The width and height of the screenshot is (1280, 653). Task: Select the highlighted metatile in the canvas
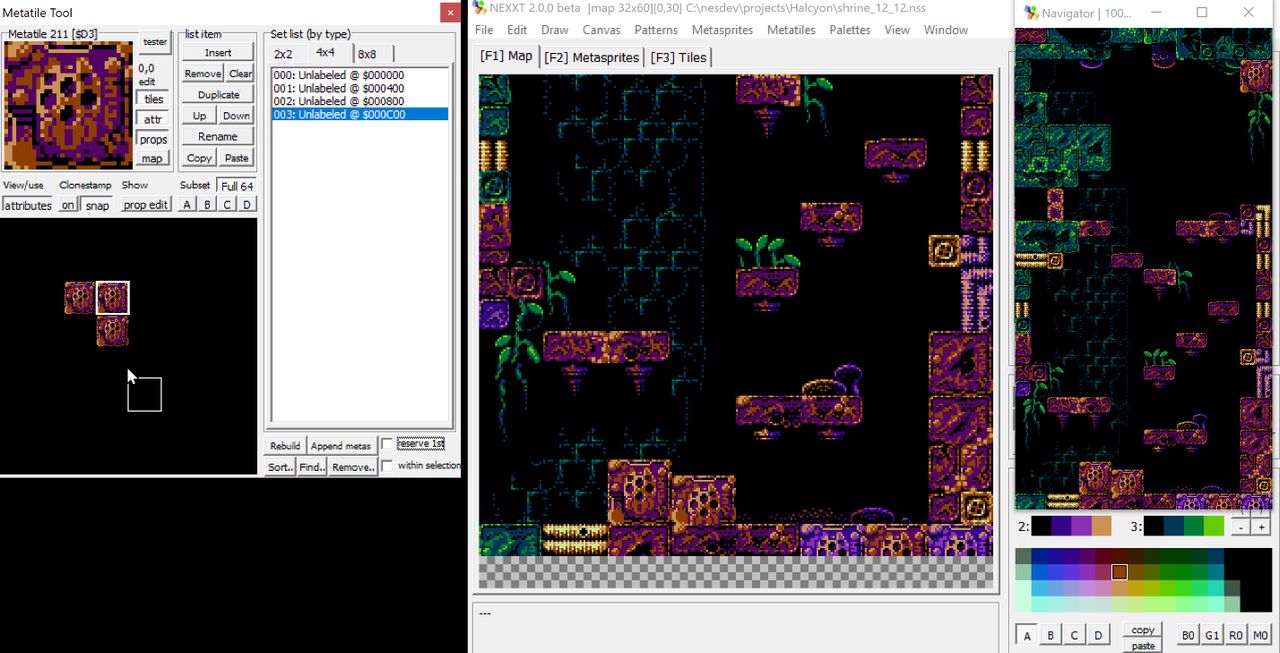point(112,298)
